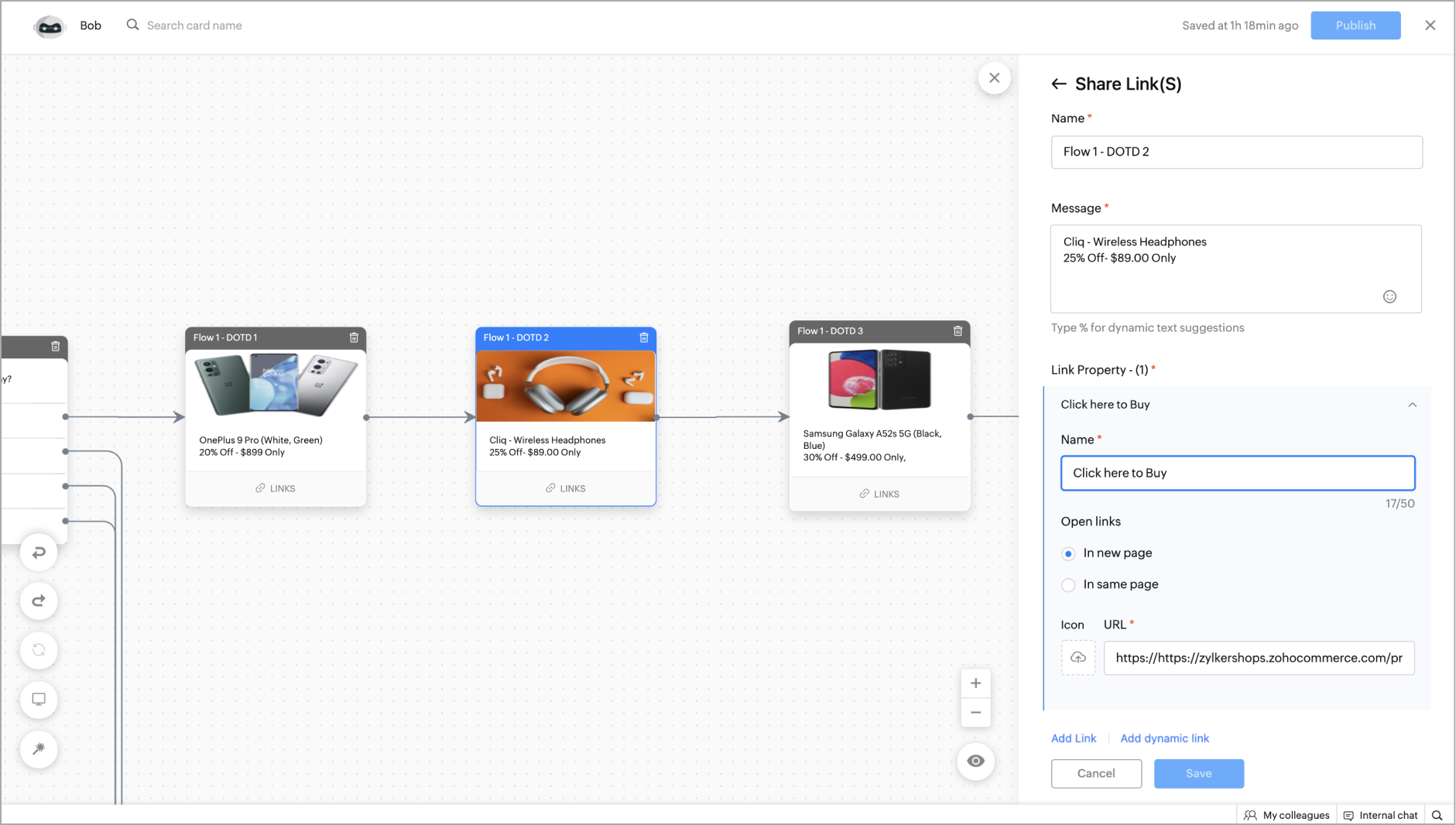Delete the Flow 1 - DOTD 3 card
The image size is (1456, 825).
tap(958, 330)
